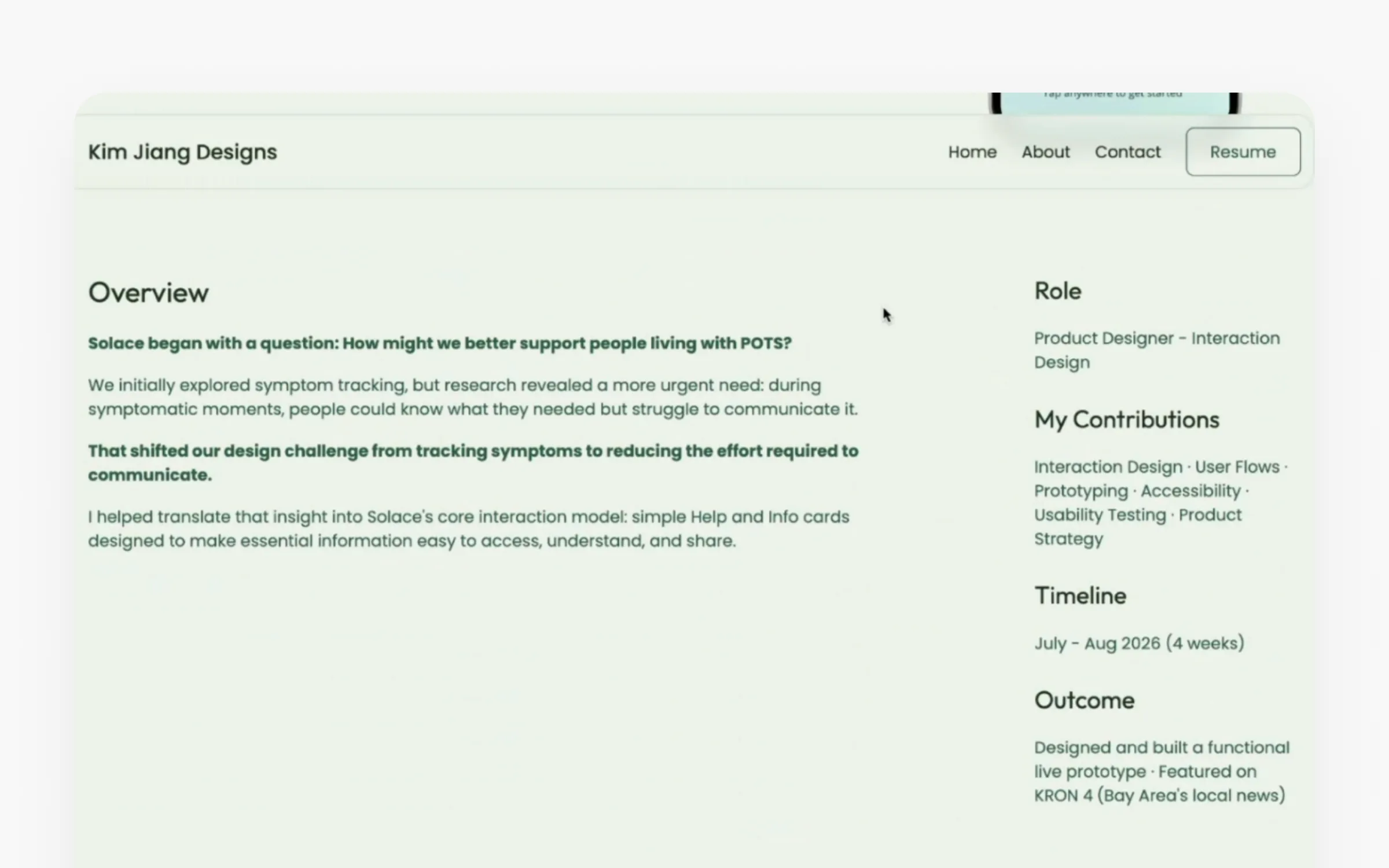1389x868 pixels.
Task: Click the Overview heading
Action: click(148, 293)
